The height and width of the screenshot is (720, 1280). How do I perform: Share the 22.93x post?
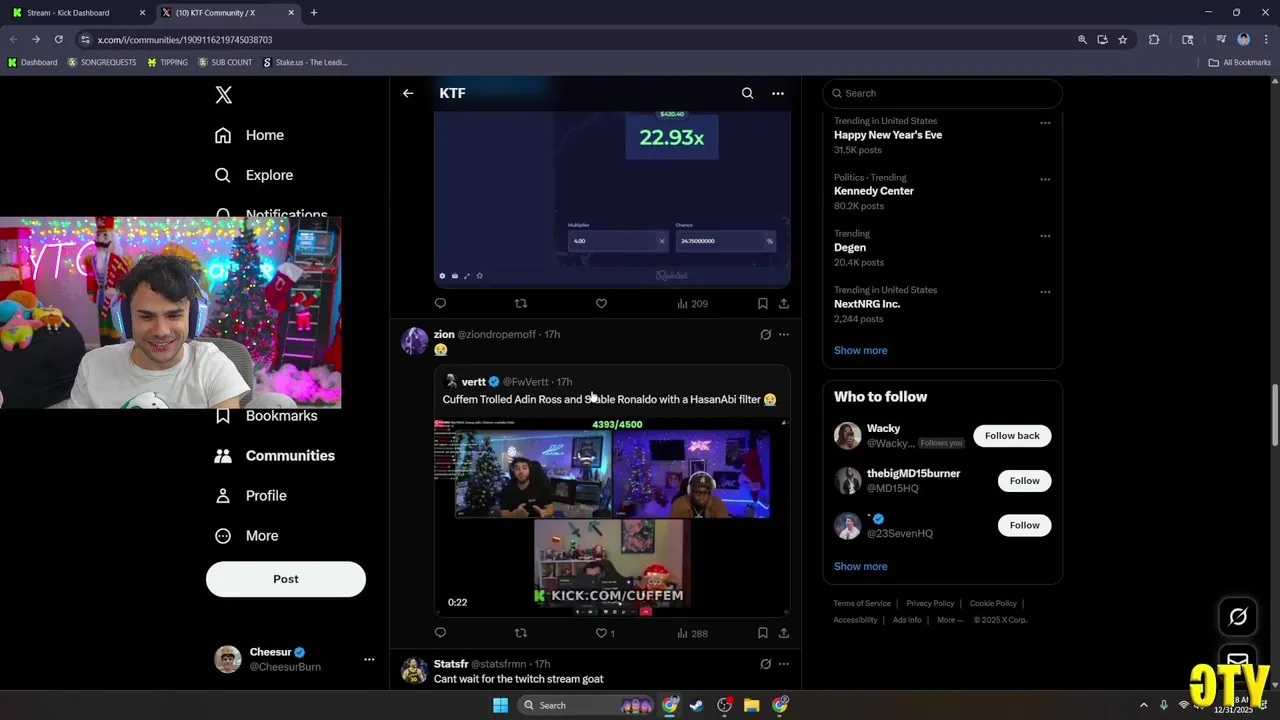pos(784,303)
